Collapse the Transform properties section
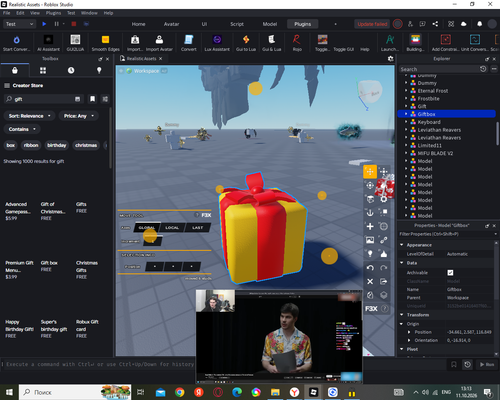This screenshot has height=400, width=500. pyautogui.click(x=402, y=315)
